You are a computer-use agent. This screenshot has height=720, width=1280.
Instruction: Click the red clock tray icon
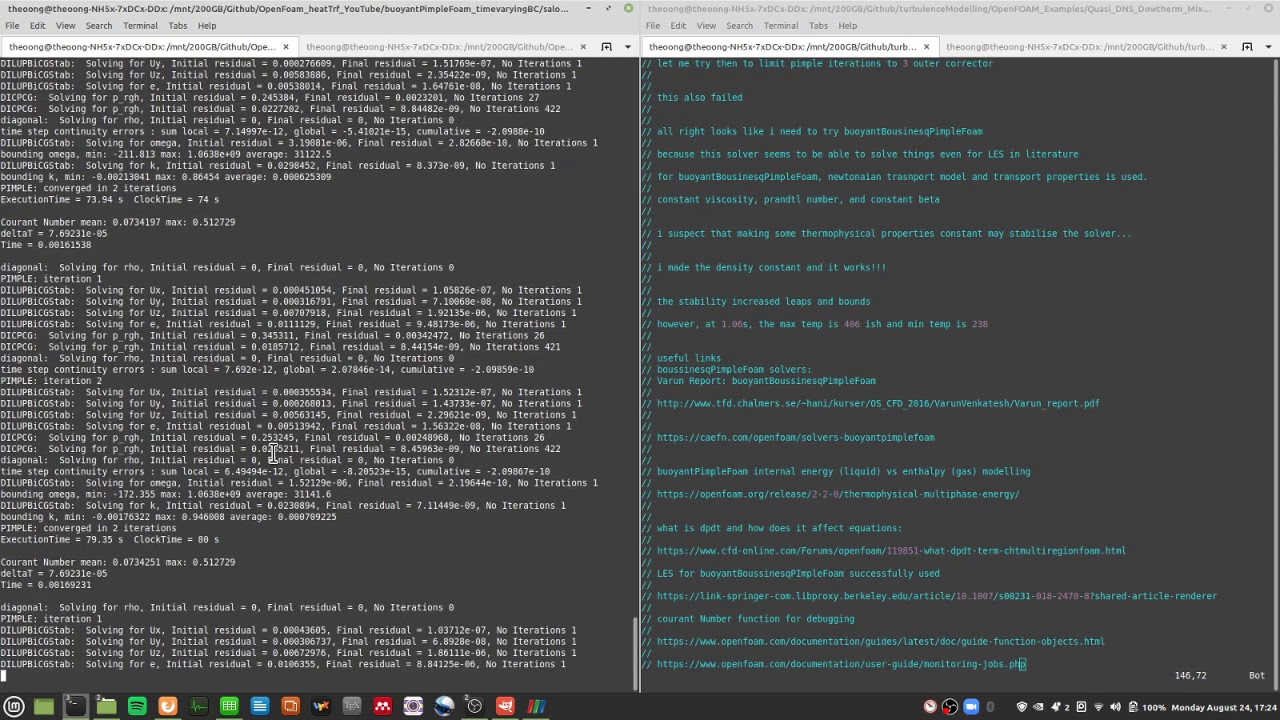click(930, 706)
